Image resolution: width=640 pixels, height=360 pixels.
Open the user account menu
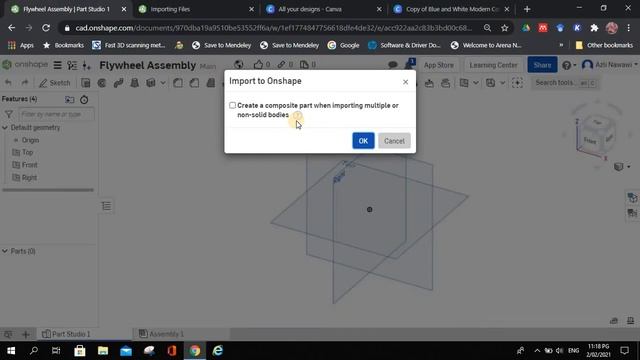coord(610,65)
